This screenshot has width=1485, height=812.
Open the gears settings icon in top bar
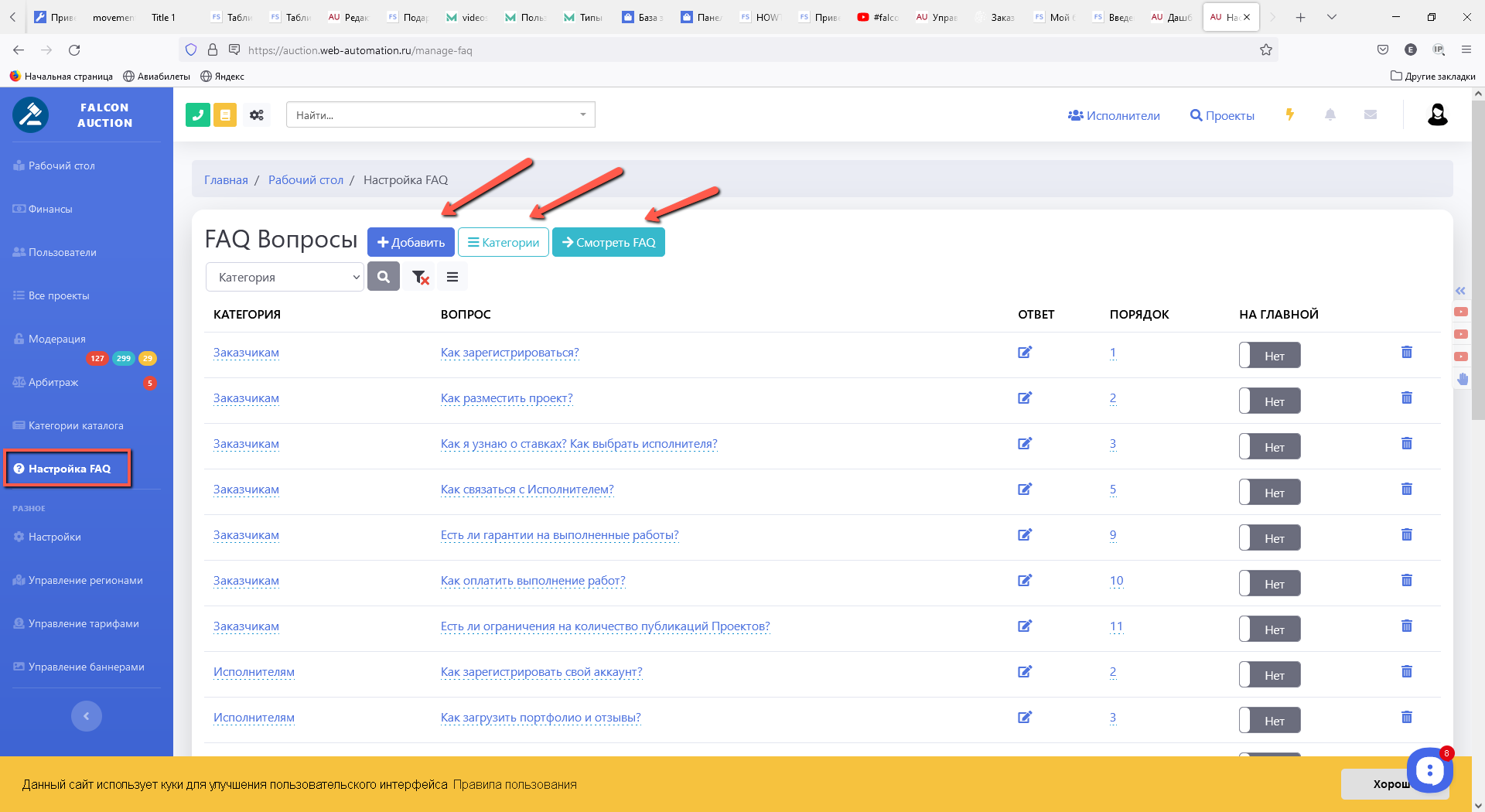tap(257, 115)
